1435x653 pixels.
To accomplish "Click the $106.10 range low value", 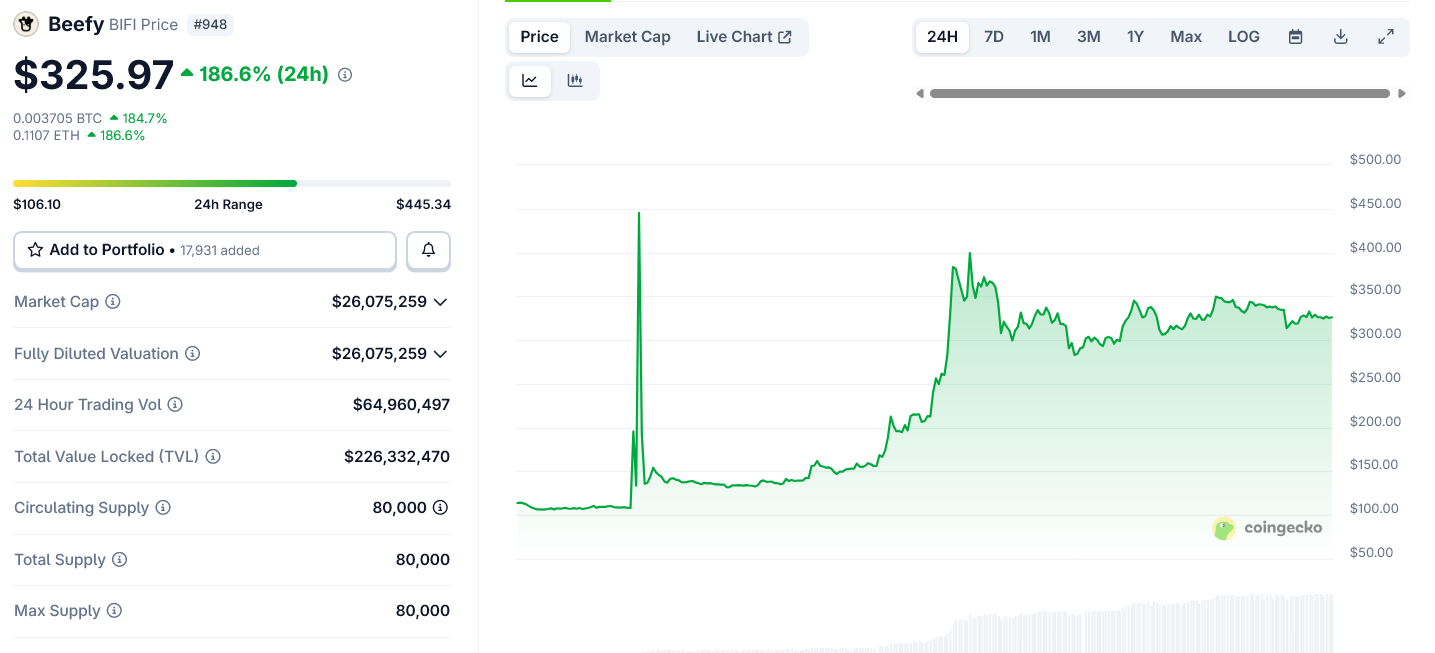I will click(x=37, y=204).
